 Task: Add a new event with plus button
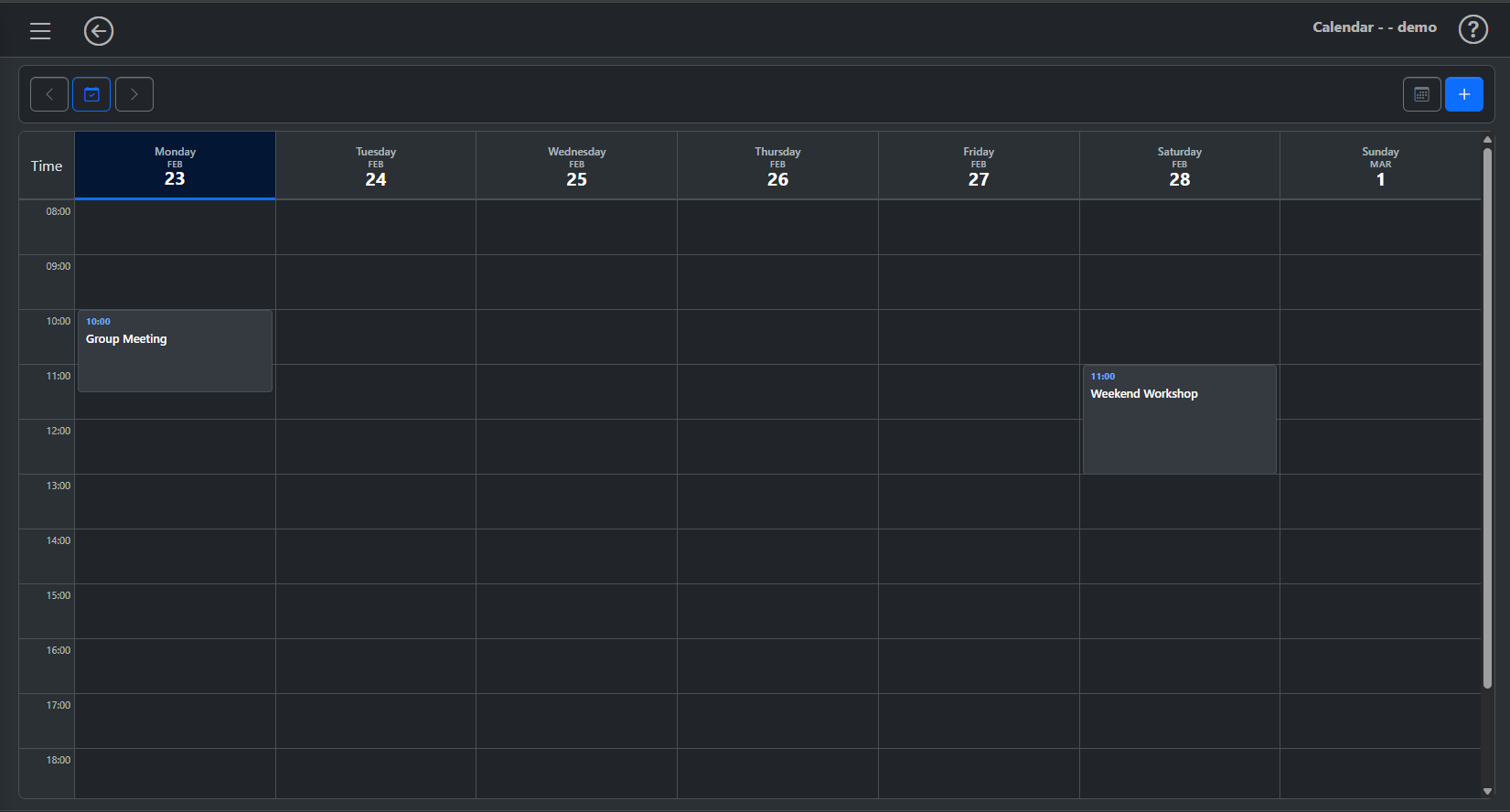point(1464,94)
